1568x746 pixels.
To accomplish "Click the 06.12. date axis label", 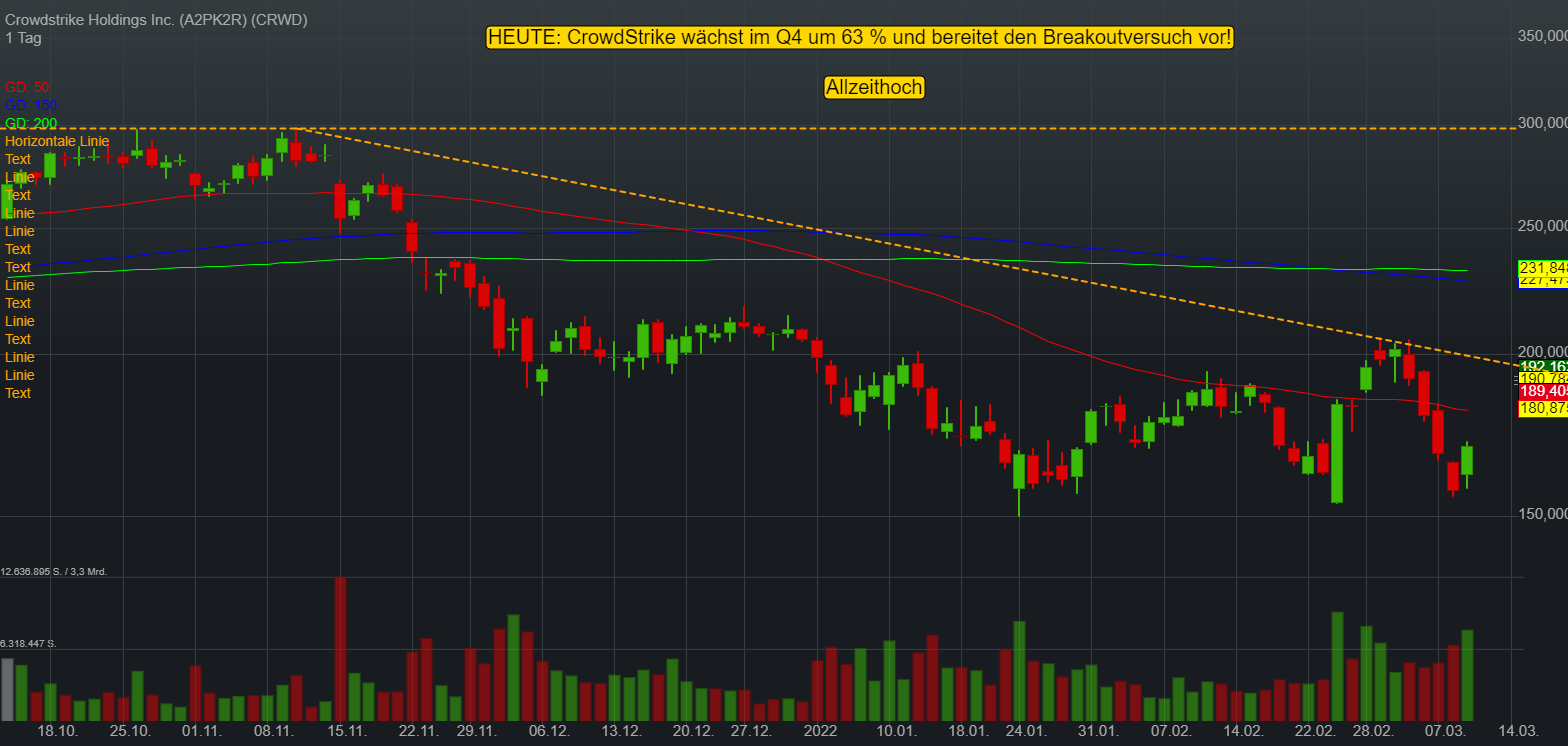I will [549, 732].
